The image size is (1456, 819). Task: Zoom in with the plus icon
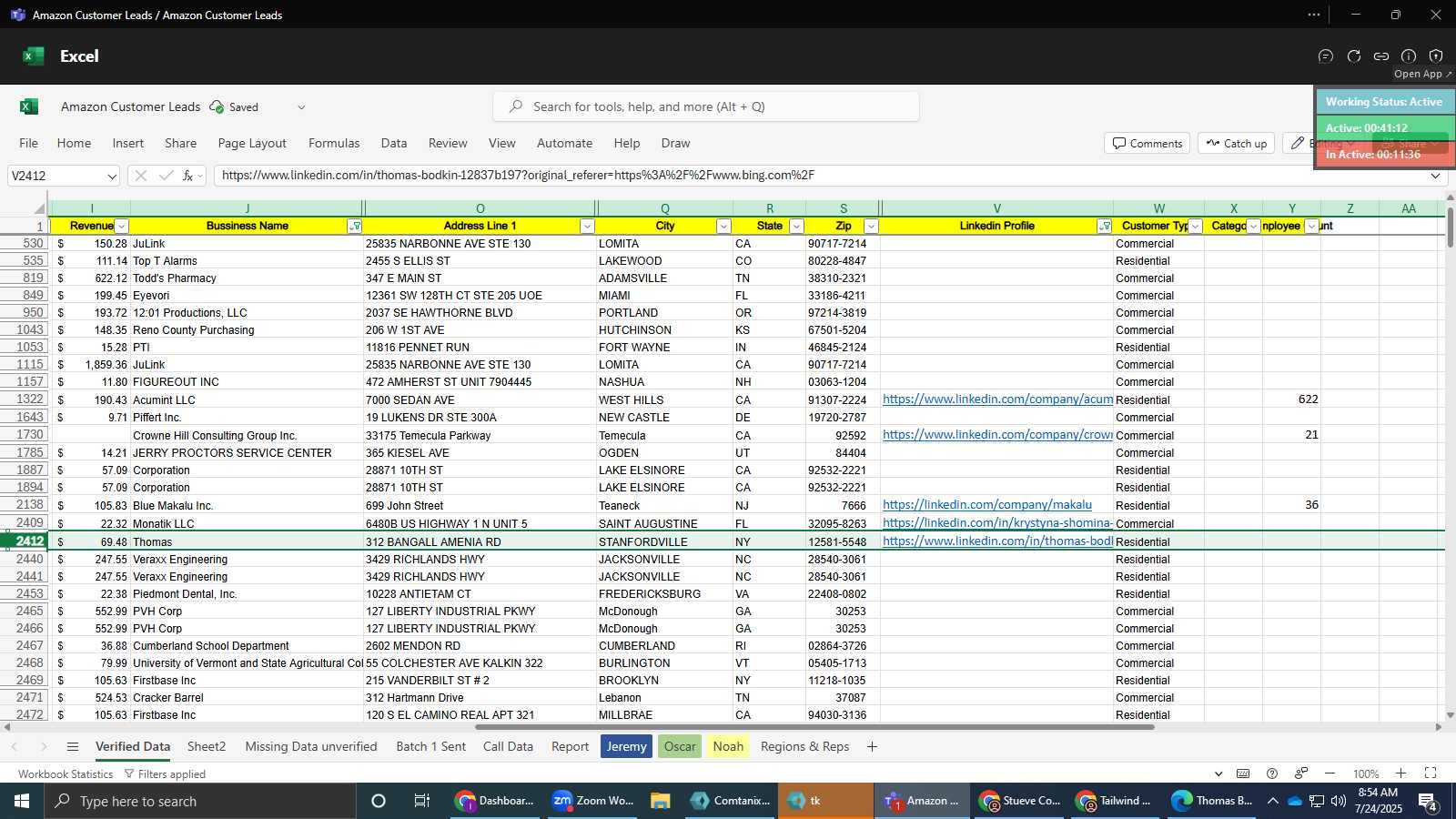pos(1400,773)
